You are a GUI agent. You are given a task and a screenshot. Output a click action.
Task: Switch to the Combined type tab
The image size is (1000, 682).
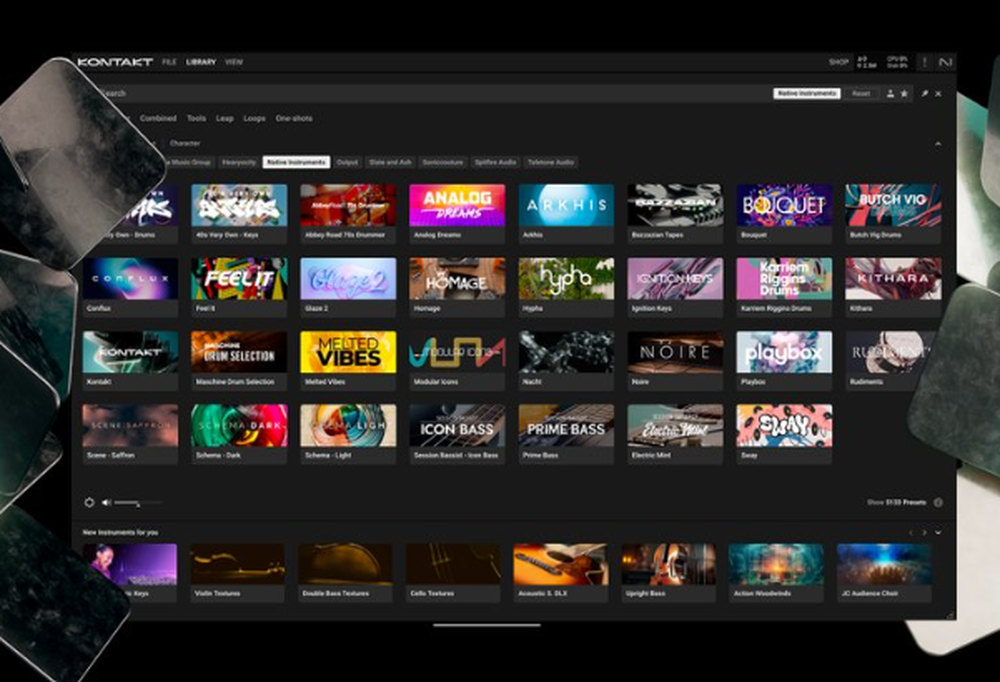point(158,118)
